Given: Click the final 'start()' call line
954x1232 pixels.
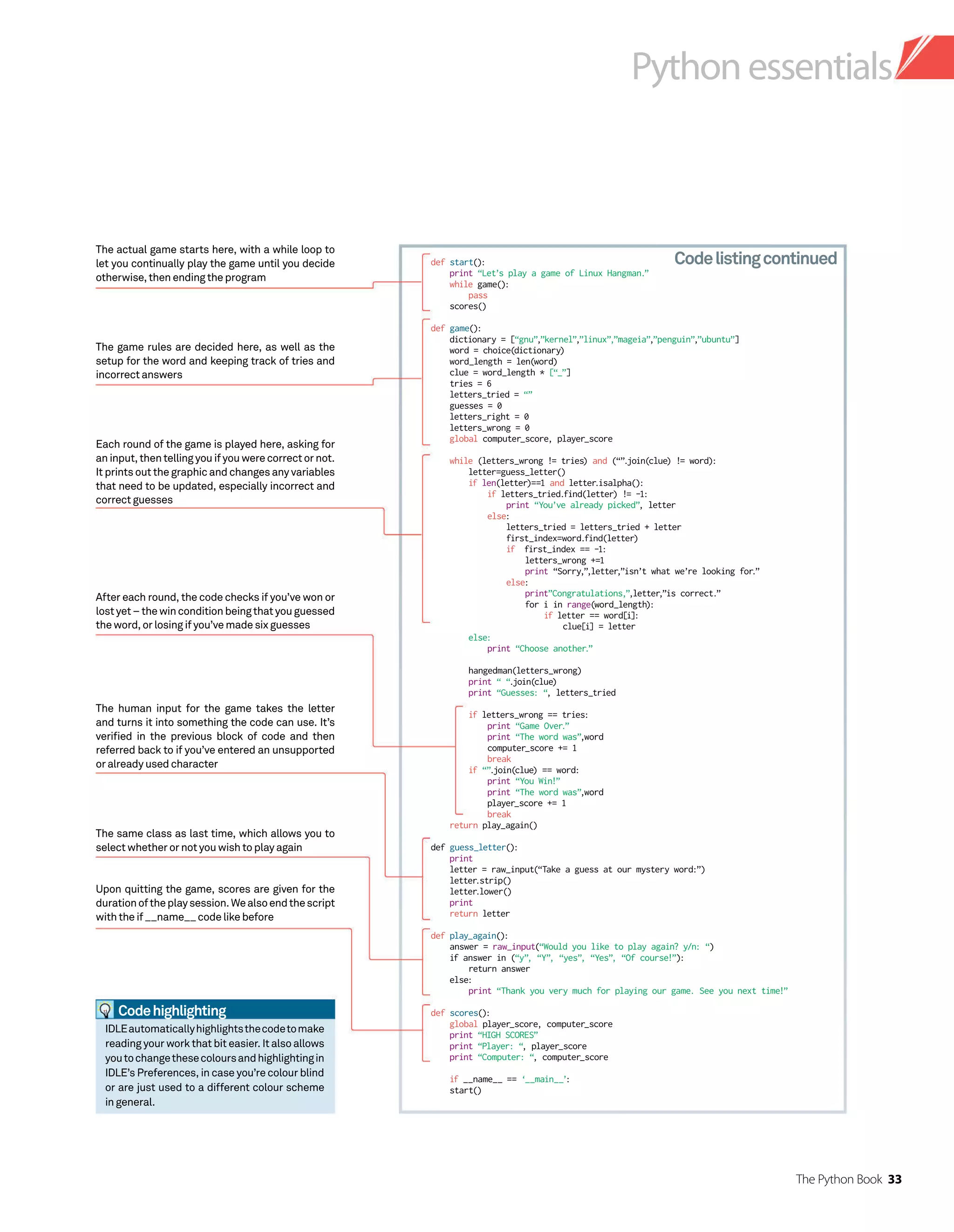Looking at the screenshot, I should coord(465,1090).
